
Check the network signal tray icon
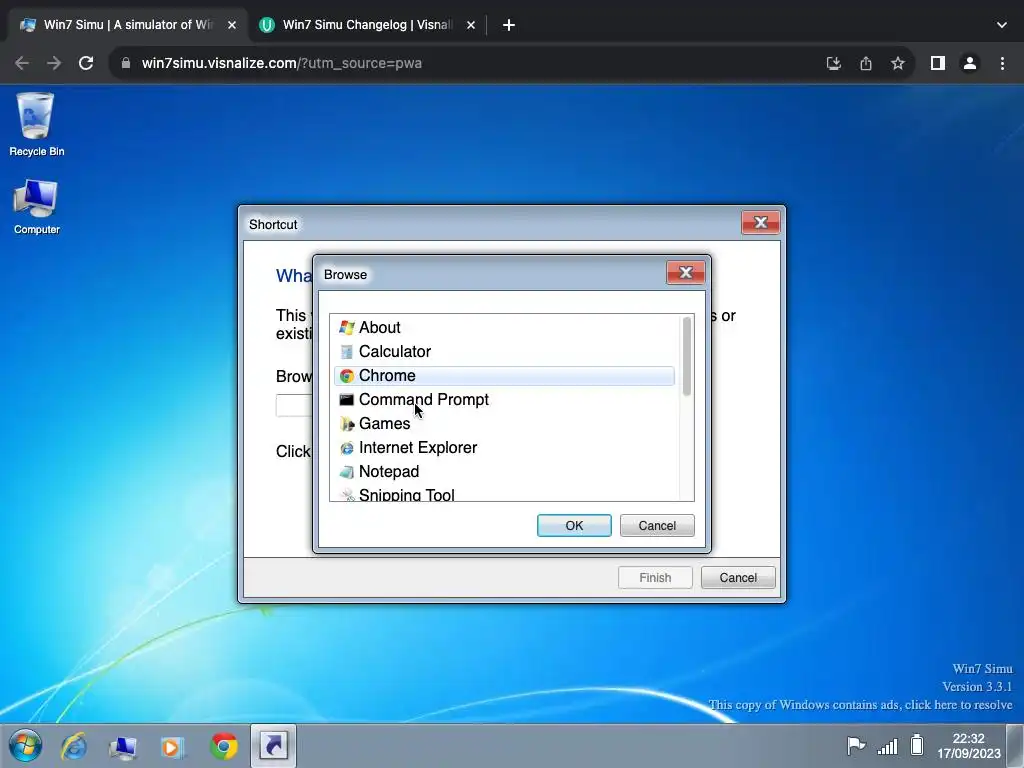[x=888, y=746]
